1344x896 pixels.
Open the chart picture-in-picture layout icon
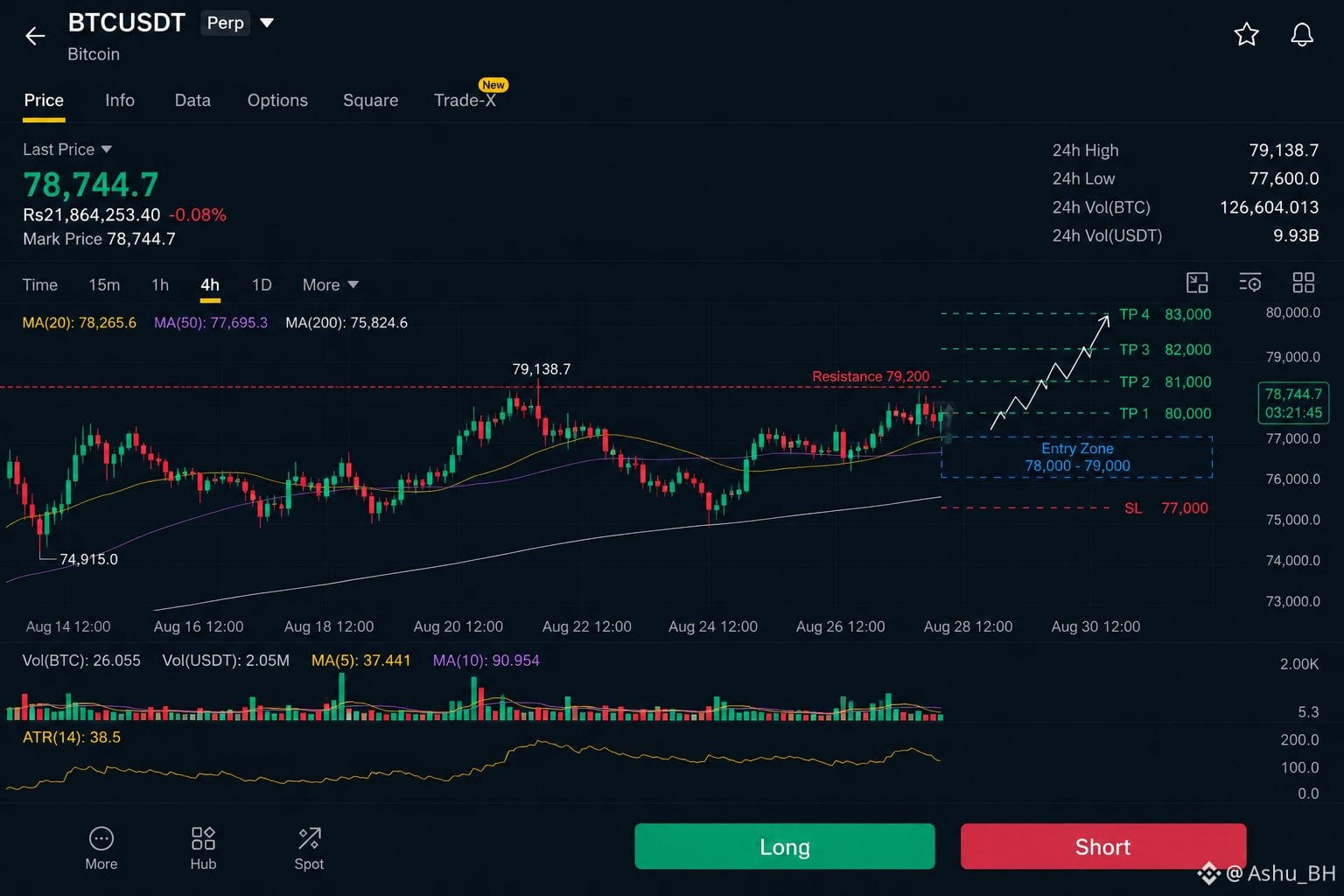pyautogui.click(x=1197, y=283)
